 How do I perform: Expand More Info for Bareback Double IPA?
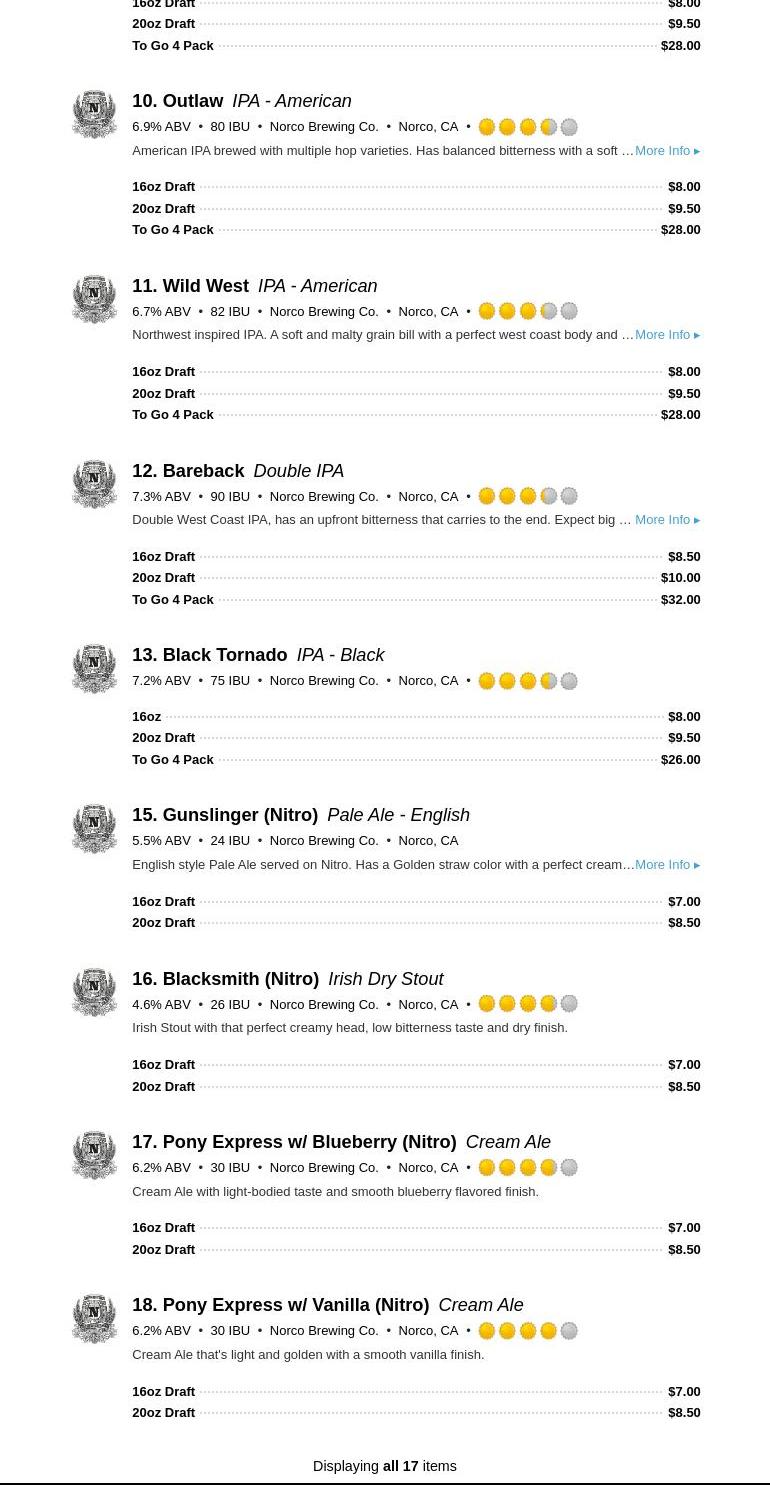(x=667, y=520)
